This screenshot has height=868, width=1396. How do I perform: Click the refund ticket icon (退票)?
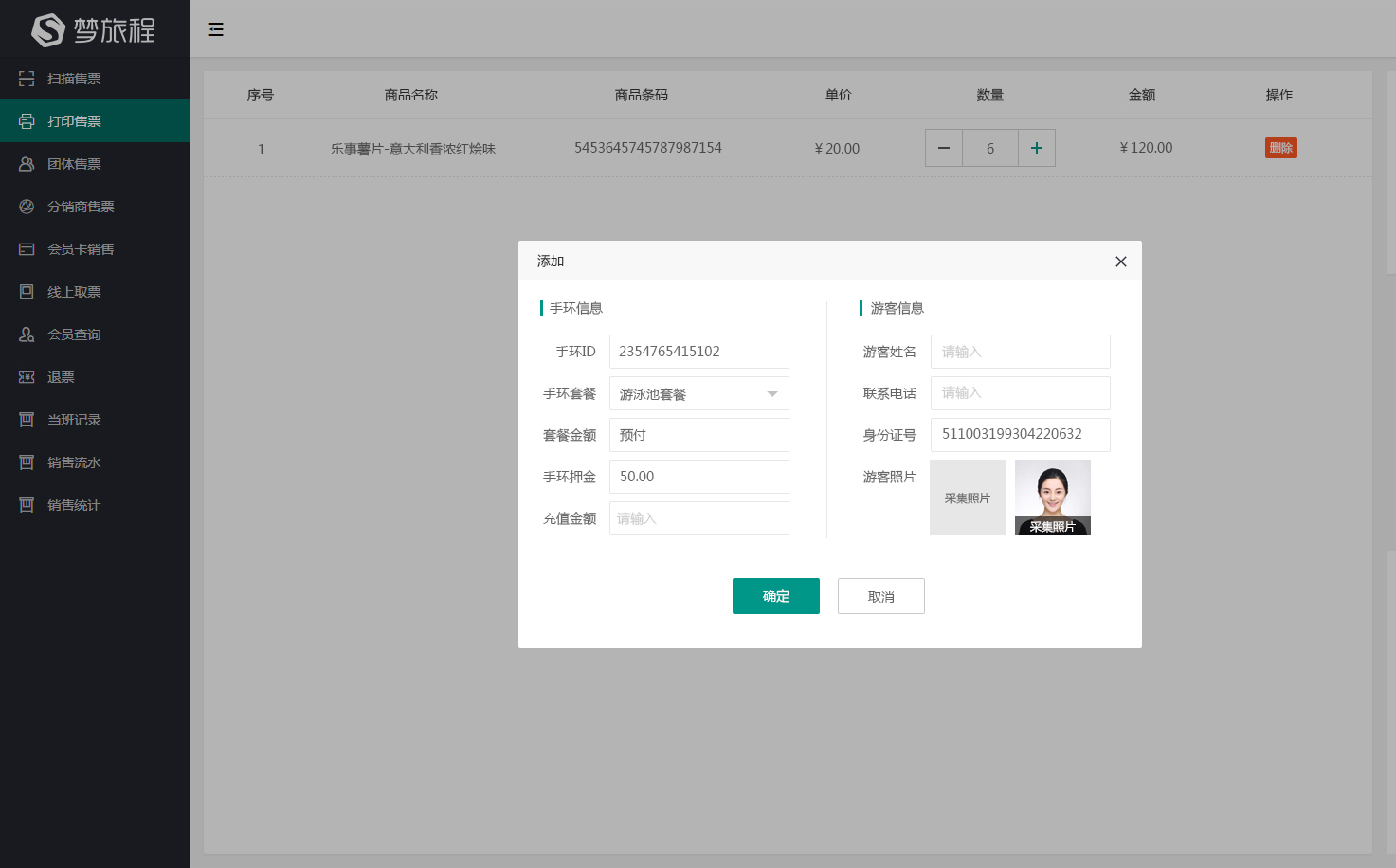tap(27, 377)
